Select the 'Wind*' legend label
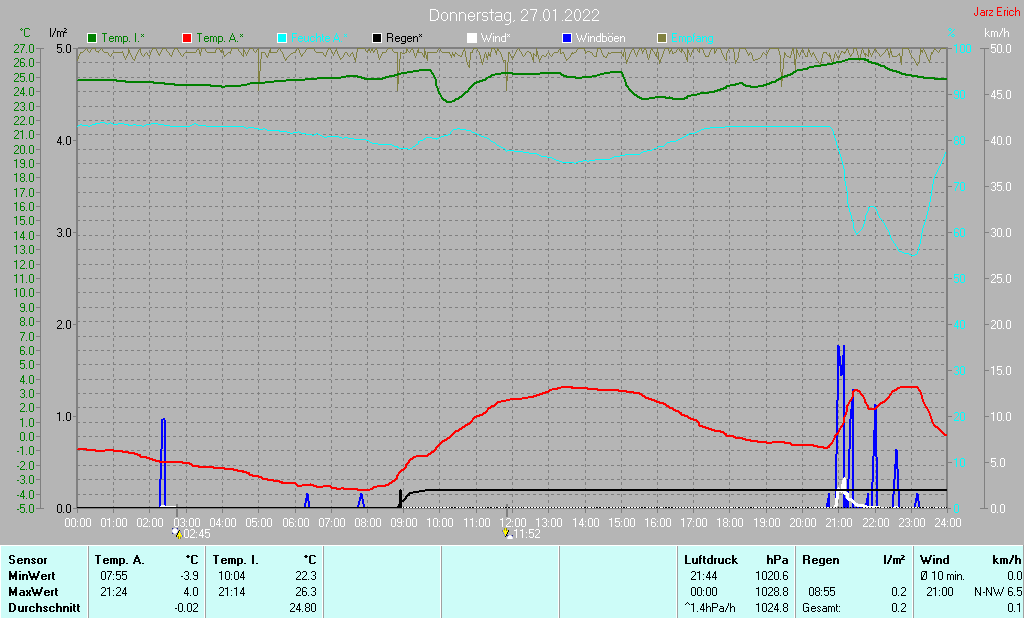 point(496,39)
